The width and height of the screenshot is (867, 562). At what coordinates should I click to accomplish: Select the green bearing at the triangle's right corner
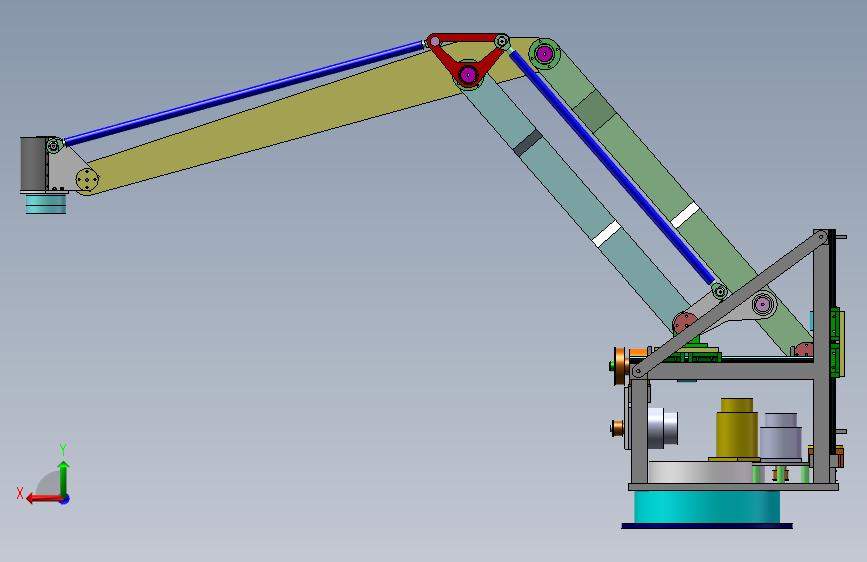point(502,41)
